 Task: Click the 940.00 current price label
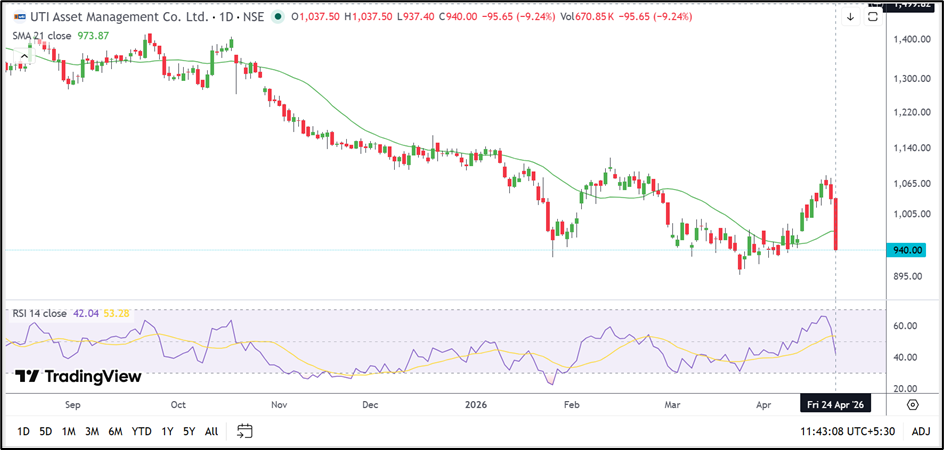point(907,250)
